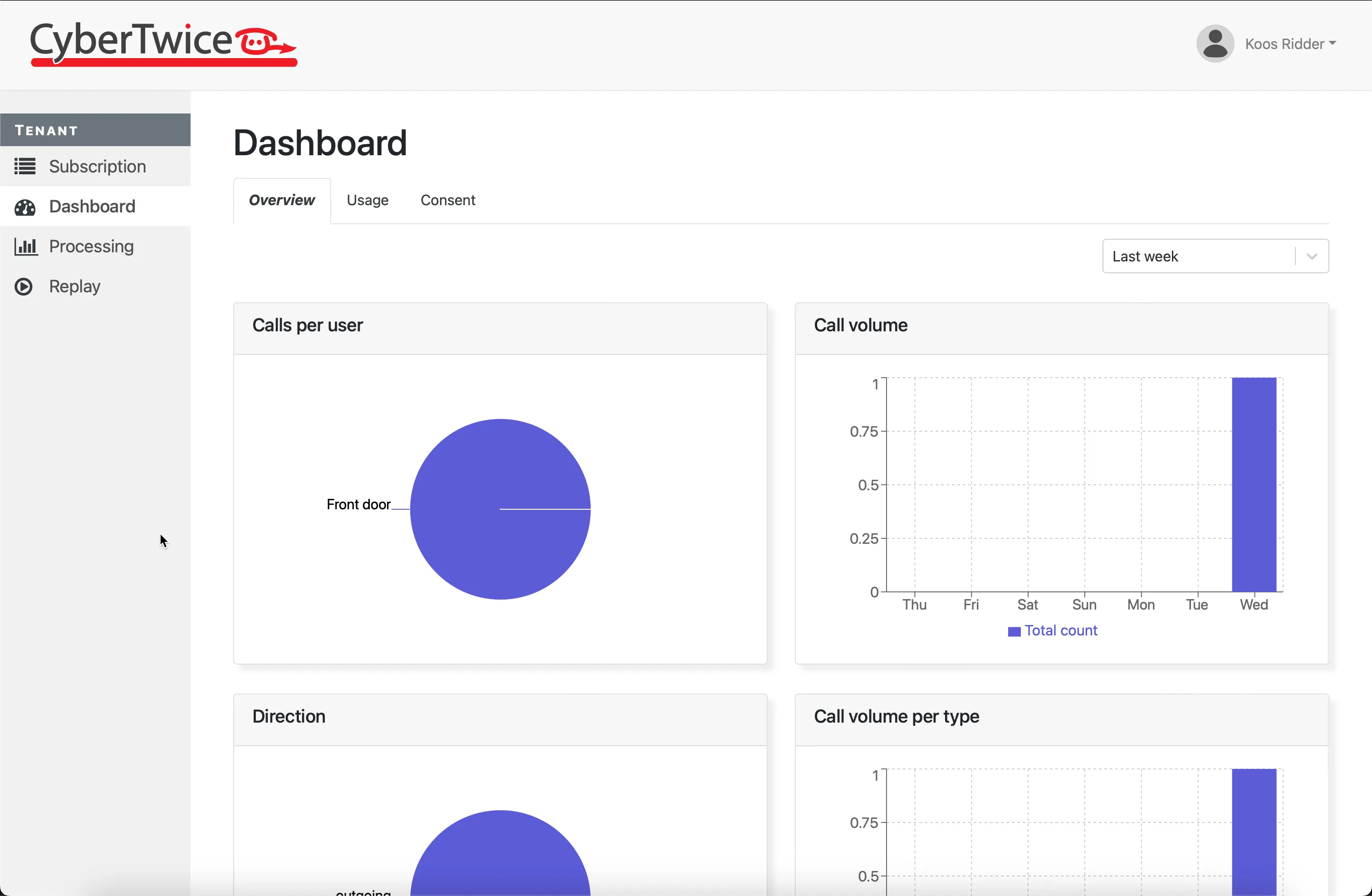1372x896 pixels.
Task: Switch to the Overview tab
Action: click(282, 200)
